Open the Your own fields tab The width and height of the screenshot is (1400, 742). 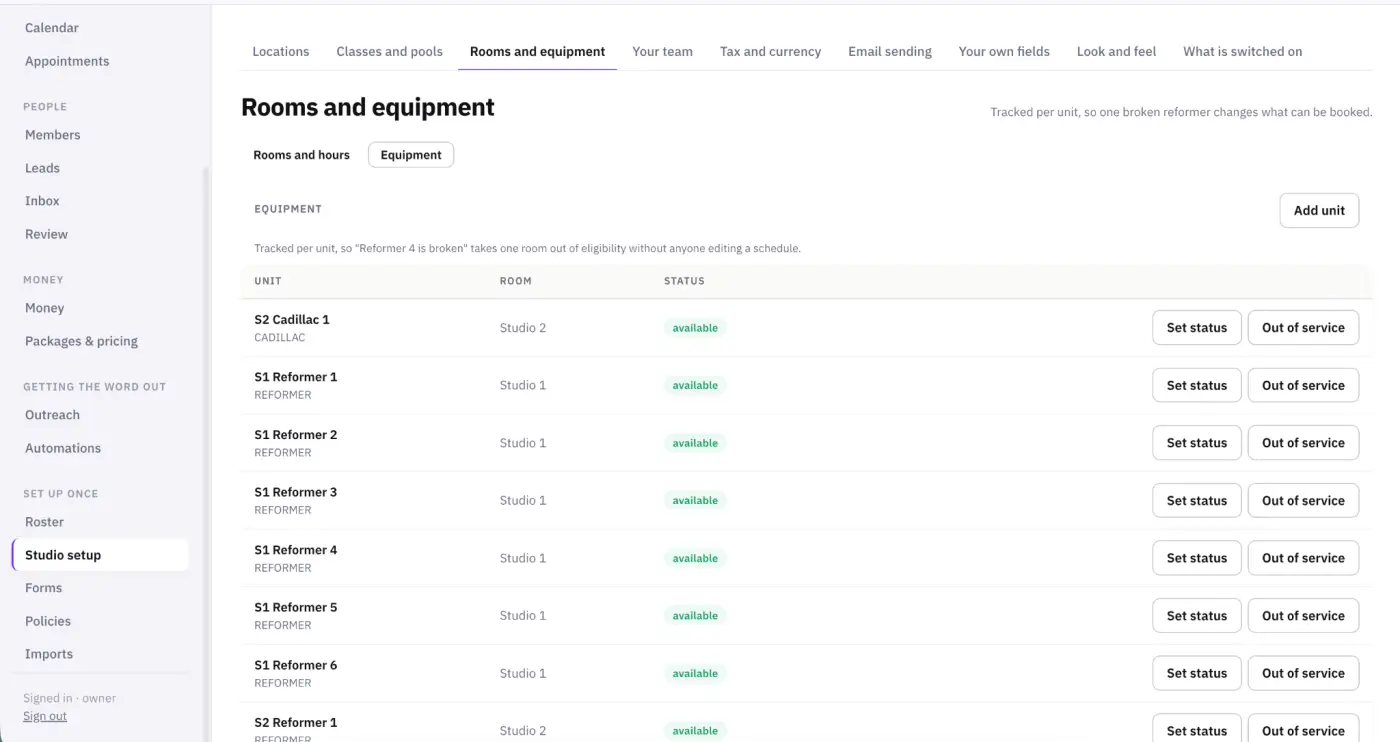pos(1004,52)
